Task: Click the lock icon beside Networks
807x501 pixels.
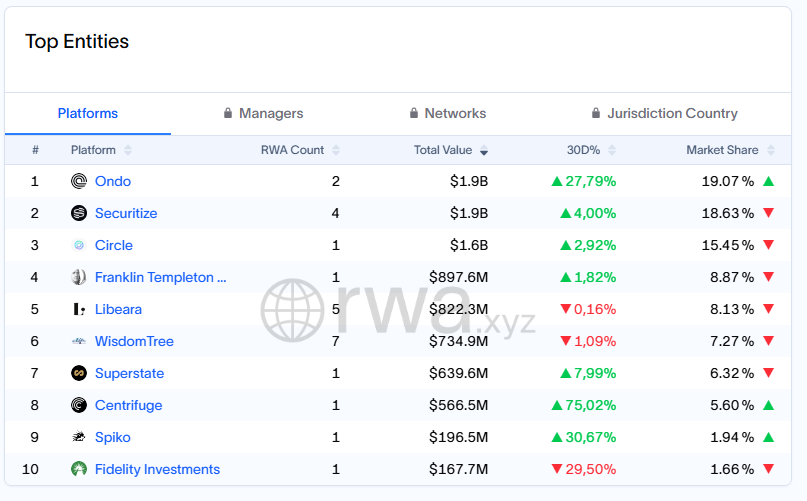Action: click(414, 113)
